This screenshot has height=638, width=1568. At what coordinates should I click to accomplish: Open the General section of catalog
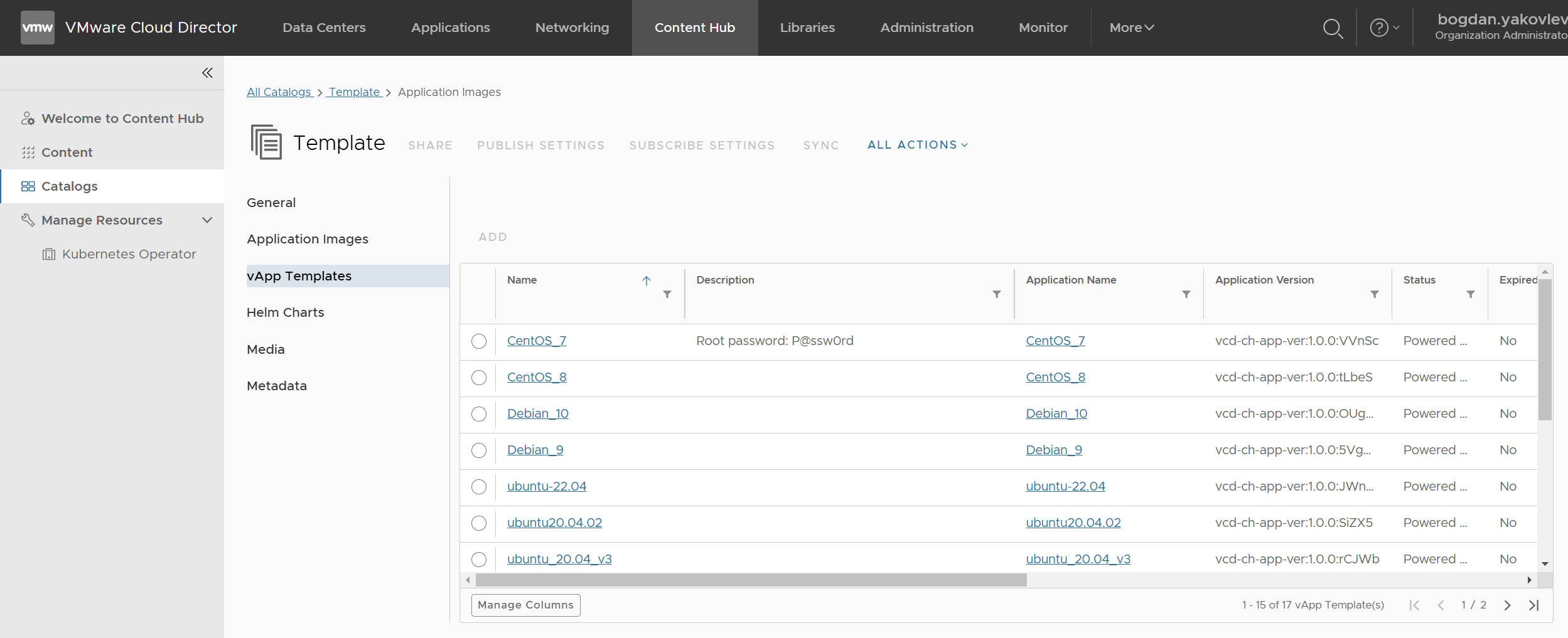pyautogui.click(x=271, y=203)
